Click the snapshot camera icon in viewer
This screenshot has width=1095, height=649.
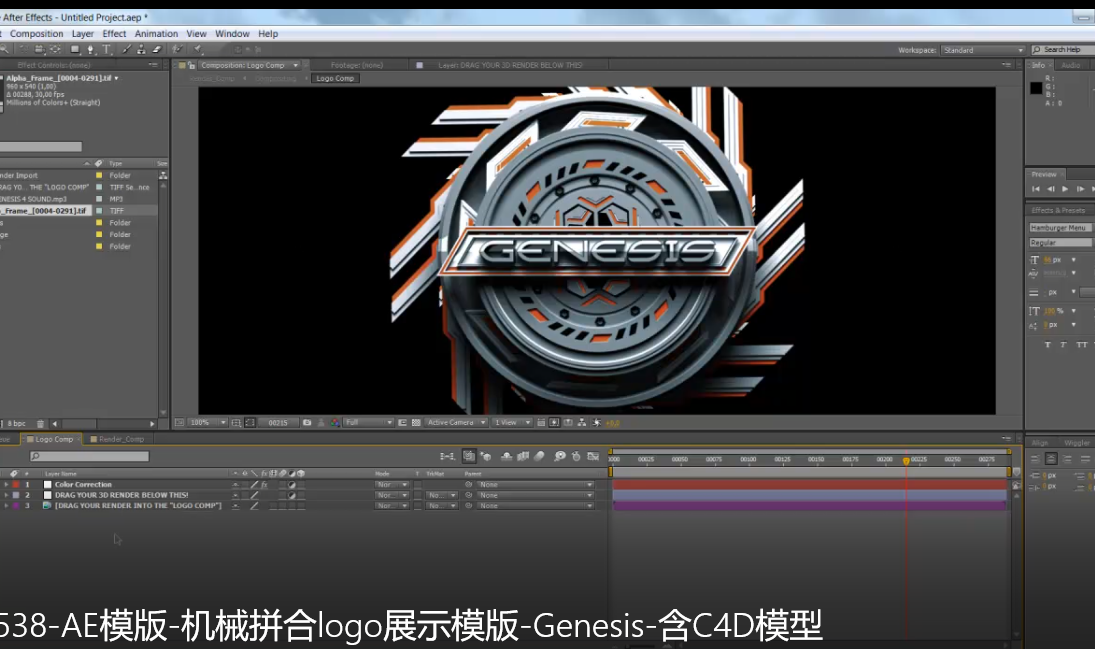point(307,423)
